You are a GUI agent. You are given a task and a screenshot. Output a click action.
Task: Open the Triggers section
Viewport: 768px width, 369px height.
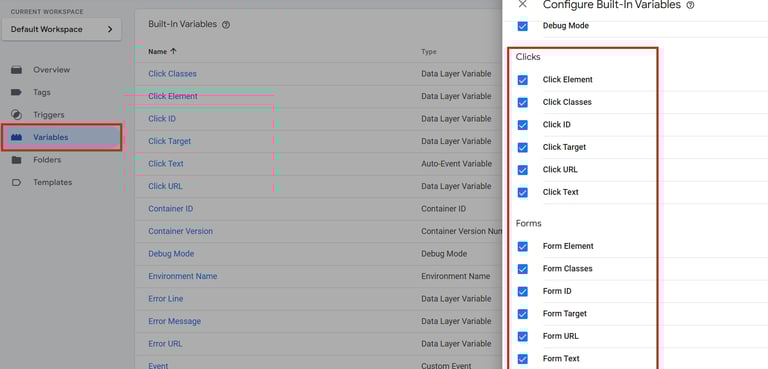point(48,115)
